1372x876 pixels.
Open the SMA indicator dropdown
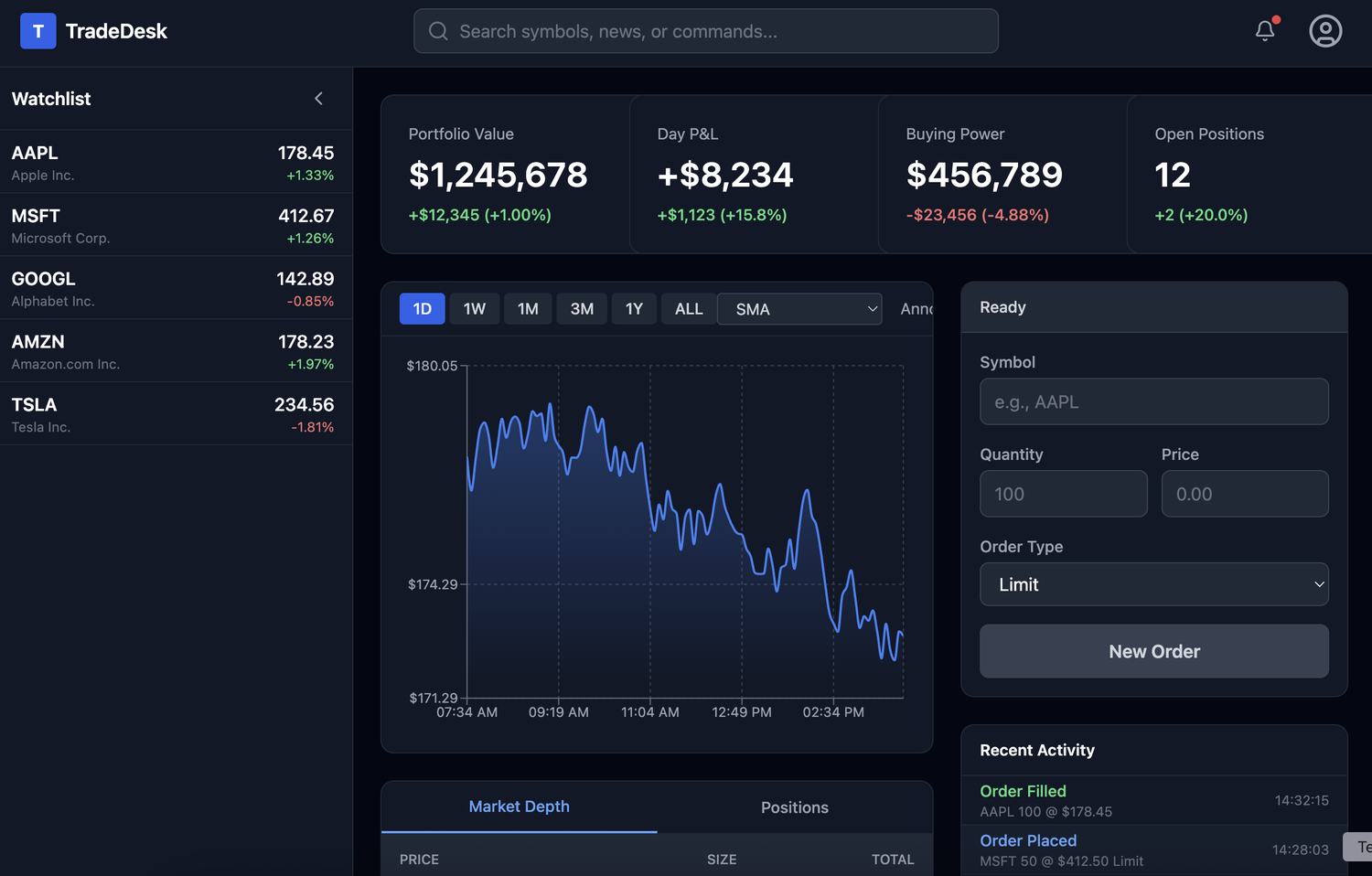pos(799,309)
